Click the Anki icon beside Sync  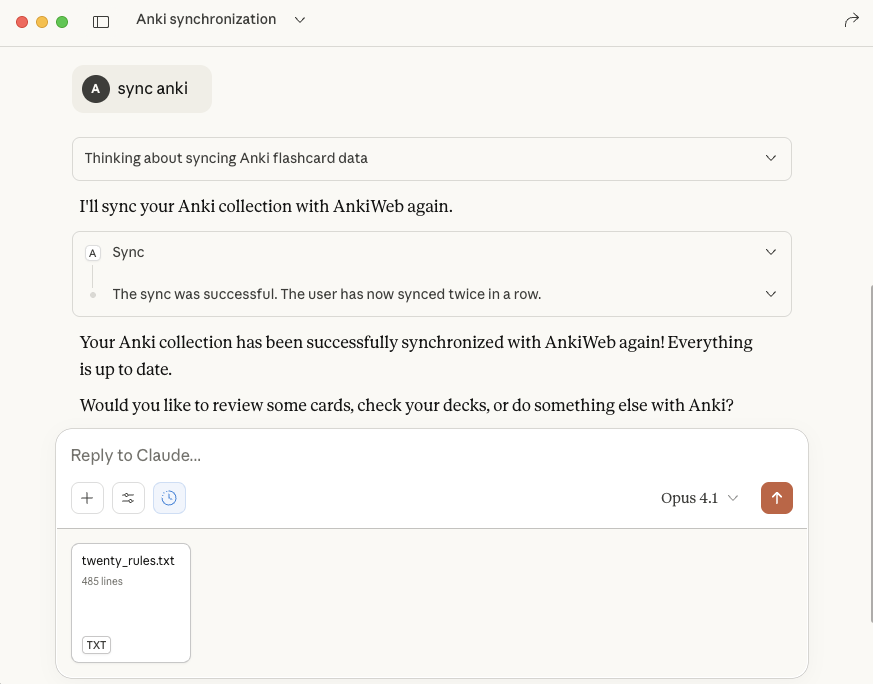tap(93, 253)
